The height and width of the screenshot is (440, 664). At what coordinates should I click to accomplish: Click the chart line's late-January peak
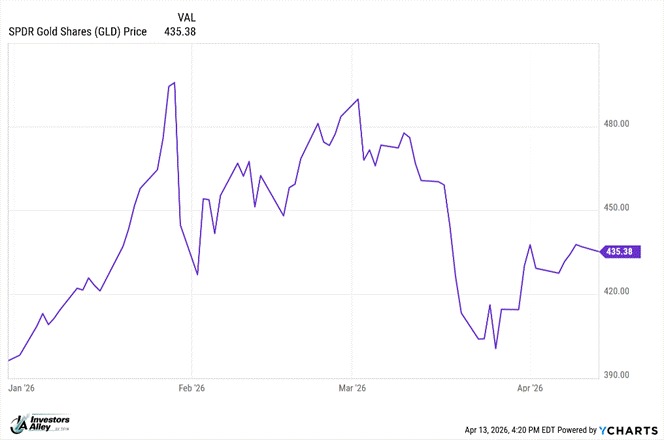tap(174, 83)
